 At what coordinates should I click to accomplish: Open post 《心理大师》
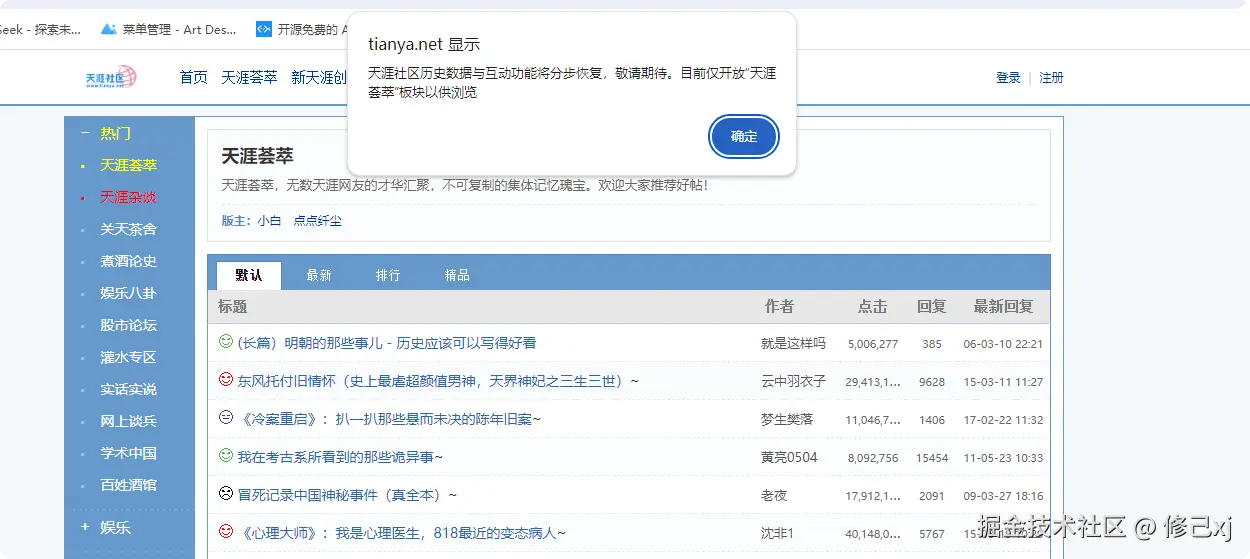point(402,533)
